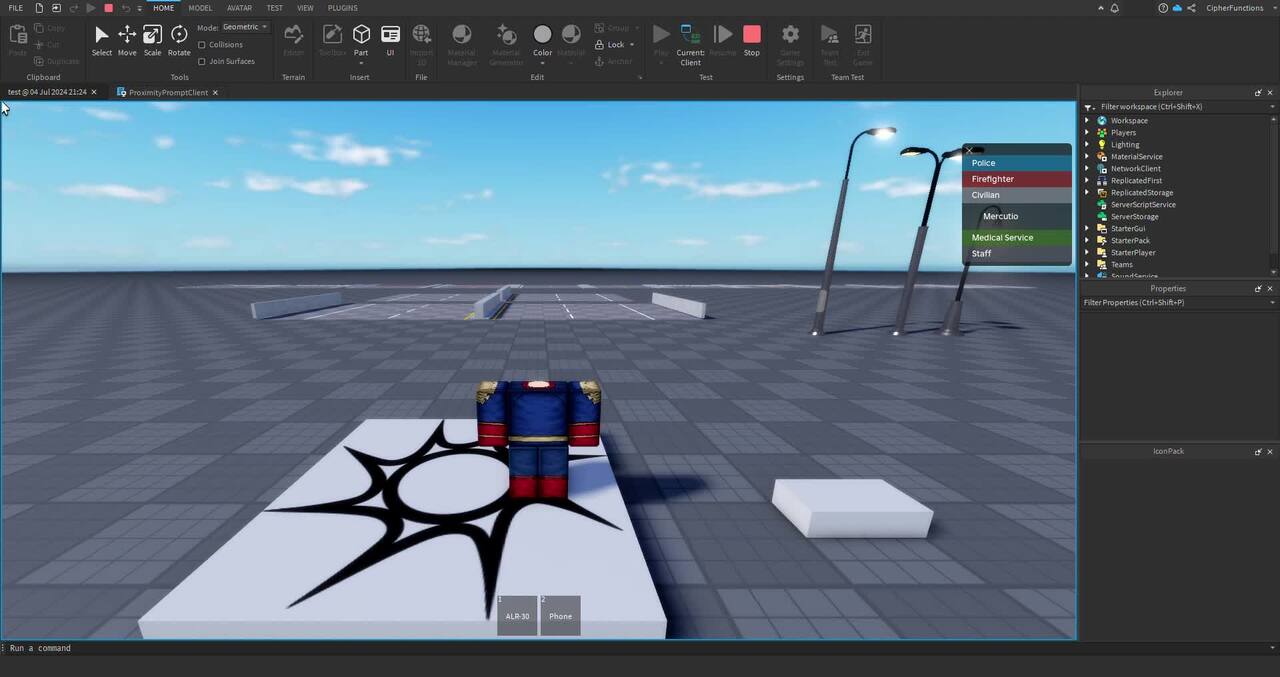
Task: Open Game Settings
Action: pos(790,45)
